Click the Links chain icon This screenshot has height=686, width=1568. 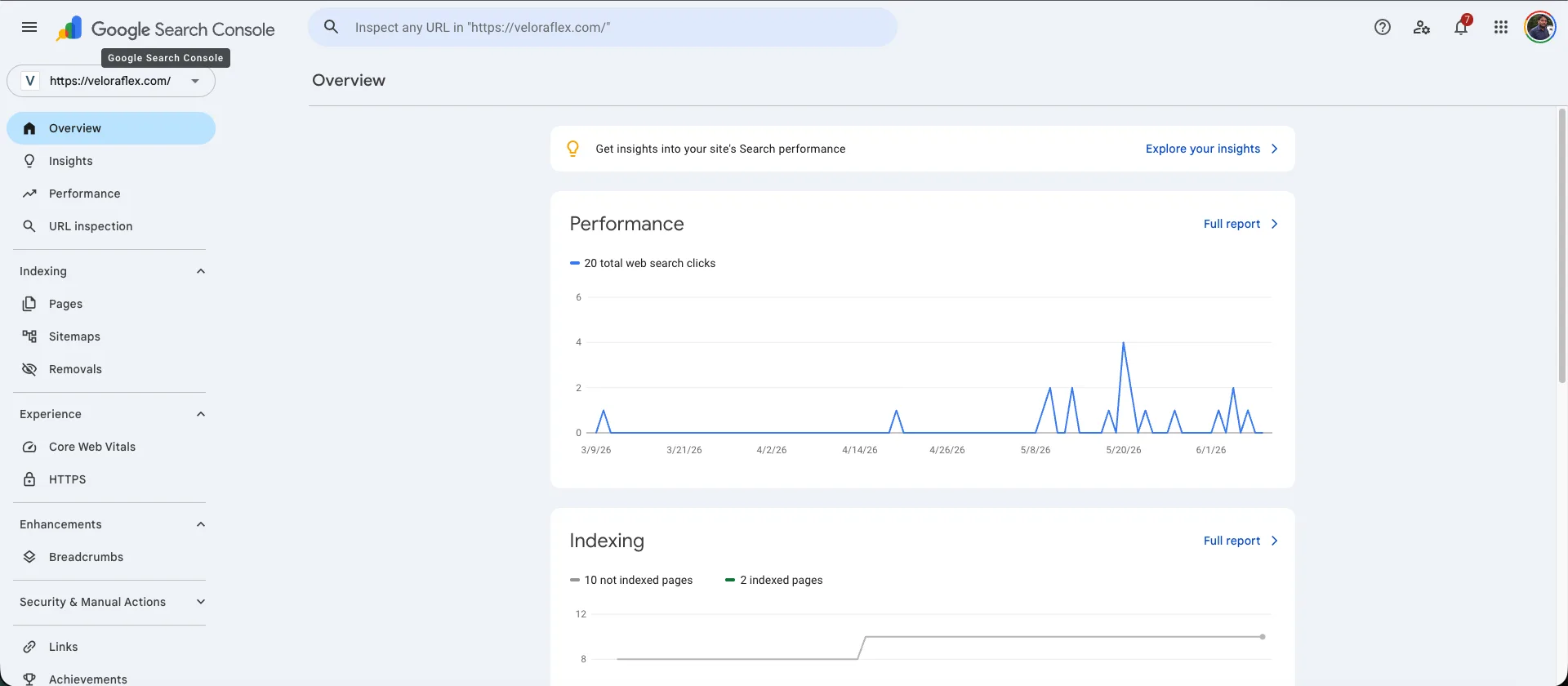(29, 647)
